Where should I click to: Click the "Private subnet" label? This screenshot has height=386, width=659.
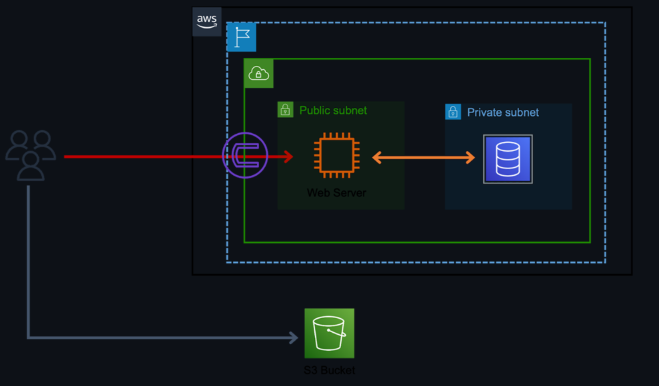503,112
